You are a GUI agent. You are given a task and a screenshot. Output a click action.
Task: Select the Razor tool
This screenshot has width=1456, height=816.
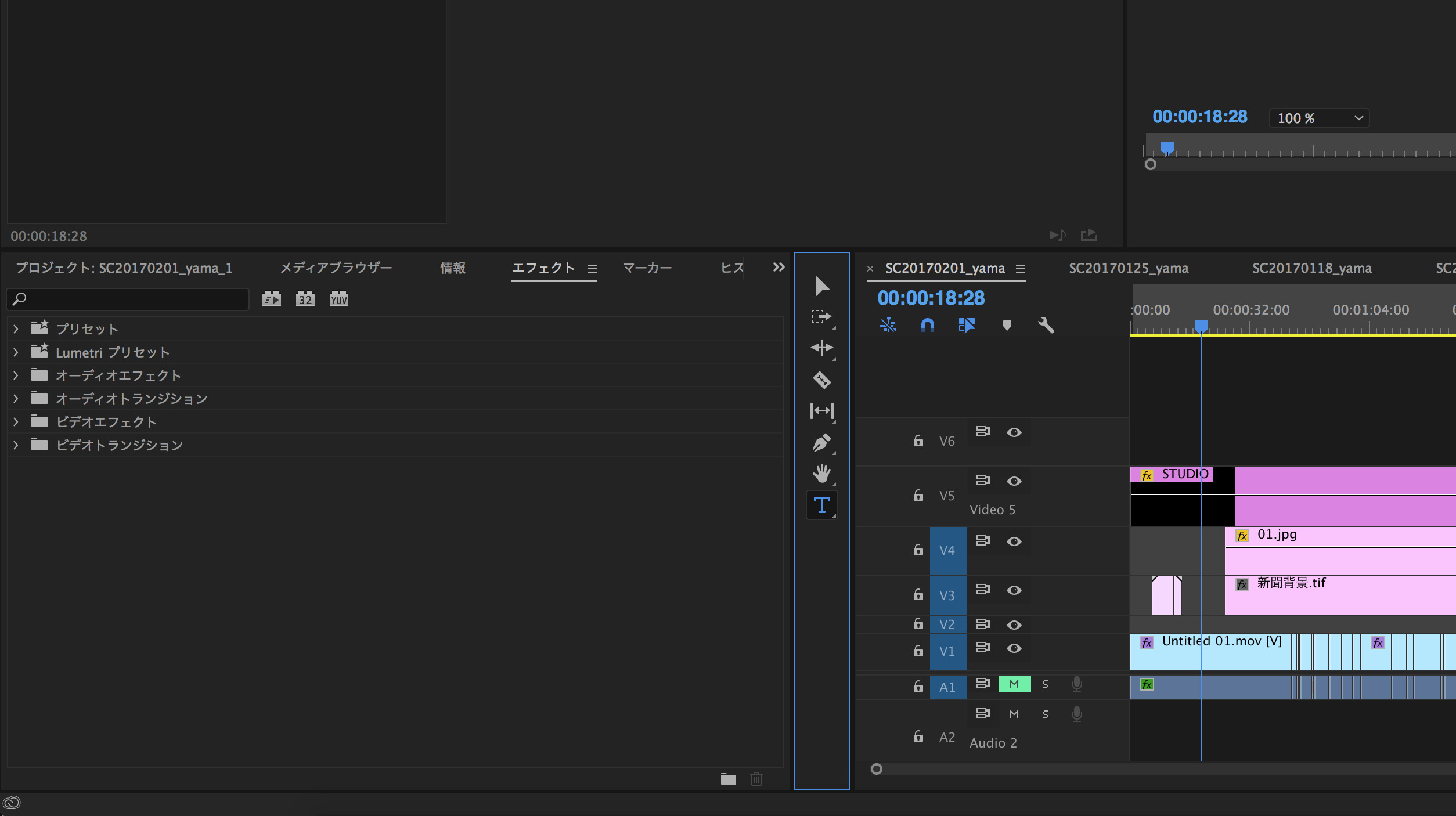[821, 380]
